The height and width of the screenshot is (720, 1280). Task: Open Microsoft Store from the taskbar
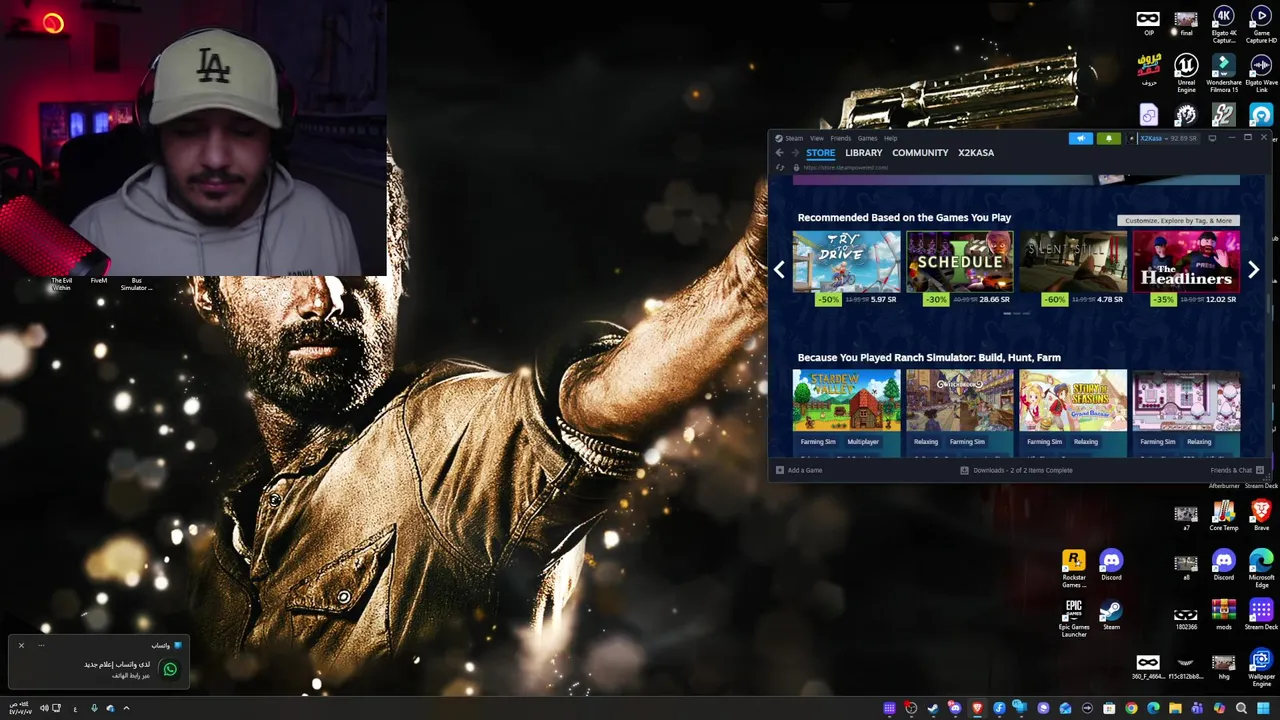[x=1109, y=708]
